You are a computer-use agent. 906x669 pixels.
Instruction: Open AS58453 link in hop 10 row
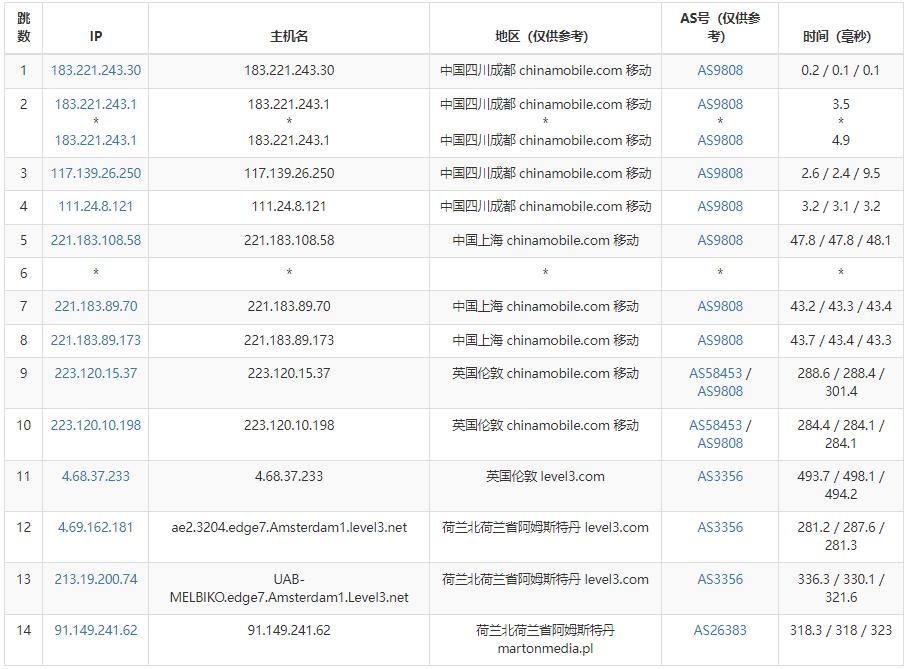click(x=715, y=425)
